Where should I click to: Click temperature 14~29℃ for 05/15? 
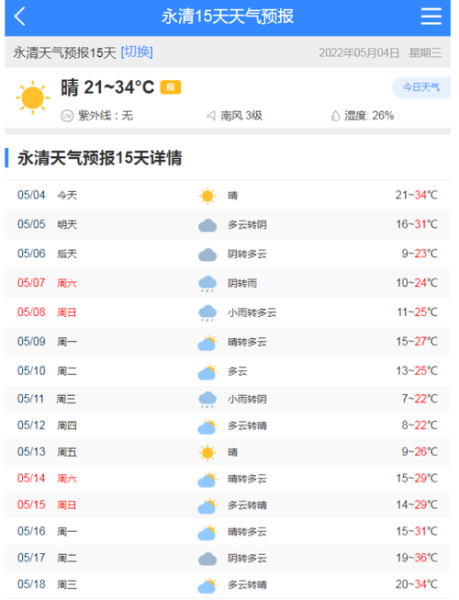pos(417,505)
